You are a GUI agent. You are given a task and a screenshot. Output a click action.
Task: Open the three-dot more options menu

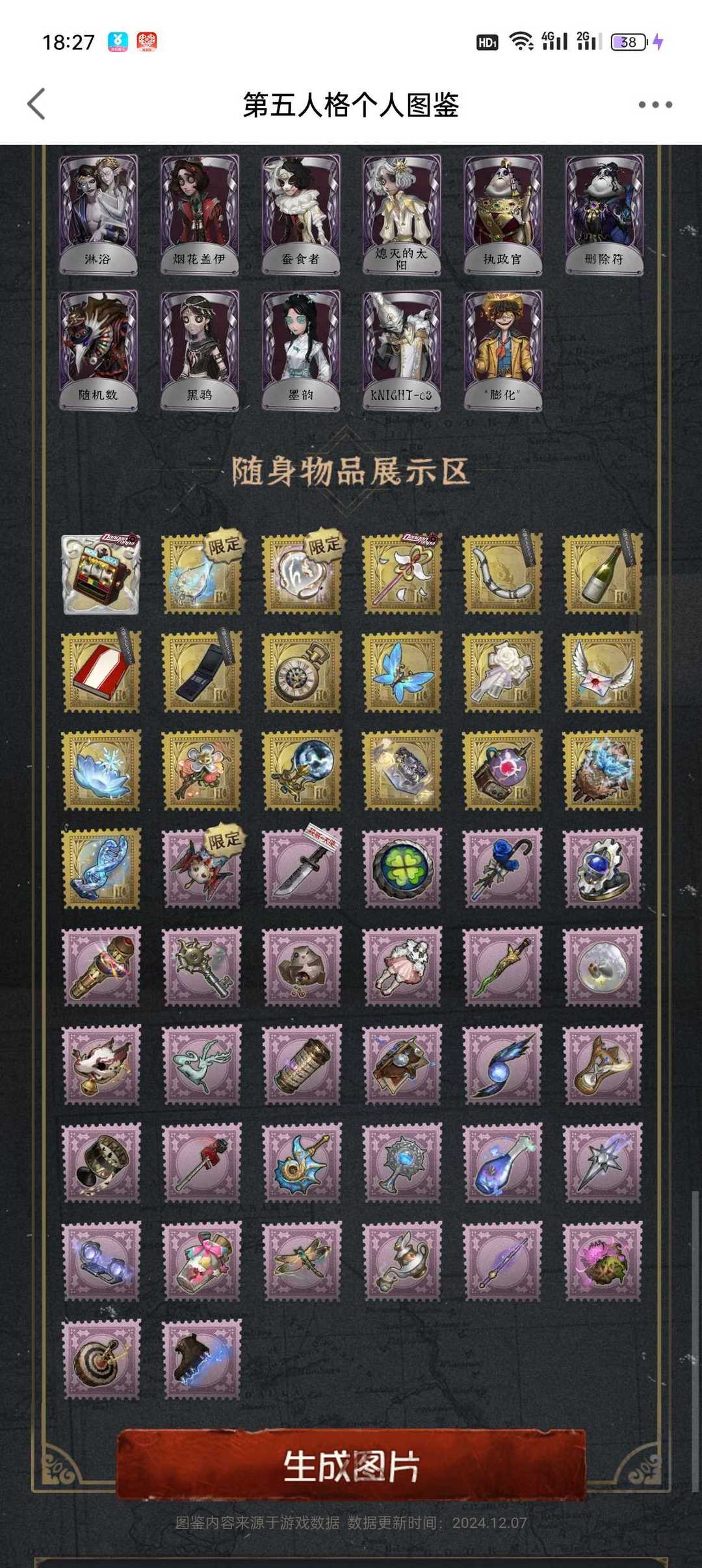[x=655, y=105]
